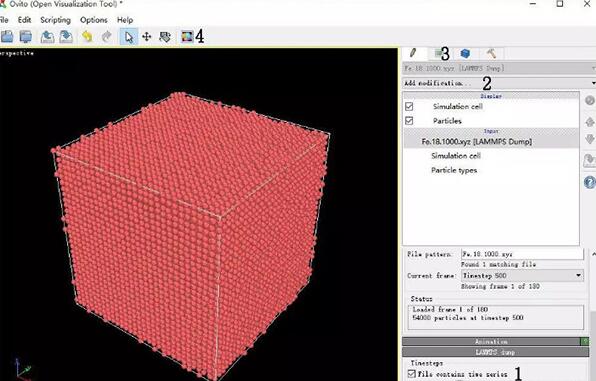Uncheck the Simulation cell display checkbox

pyautogui.click(x=409, y=106)
